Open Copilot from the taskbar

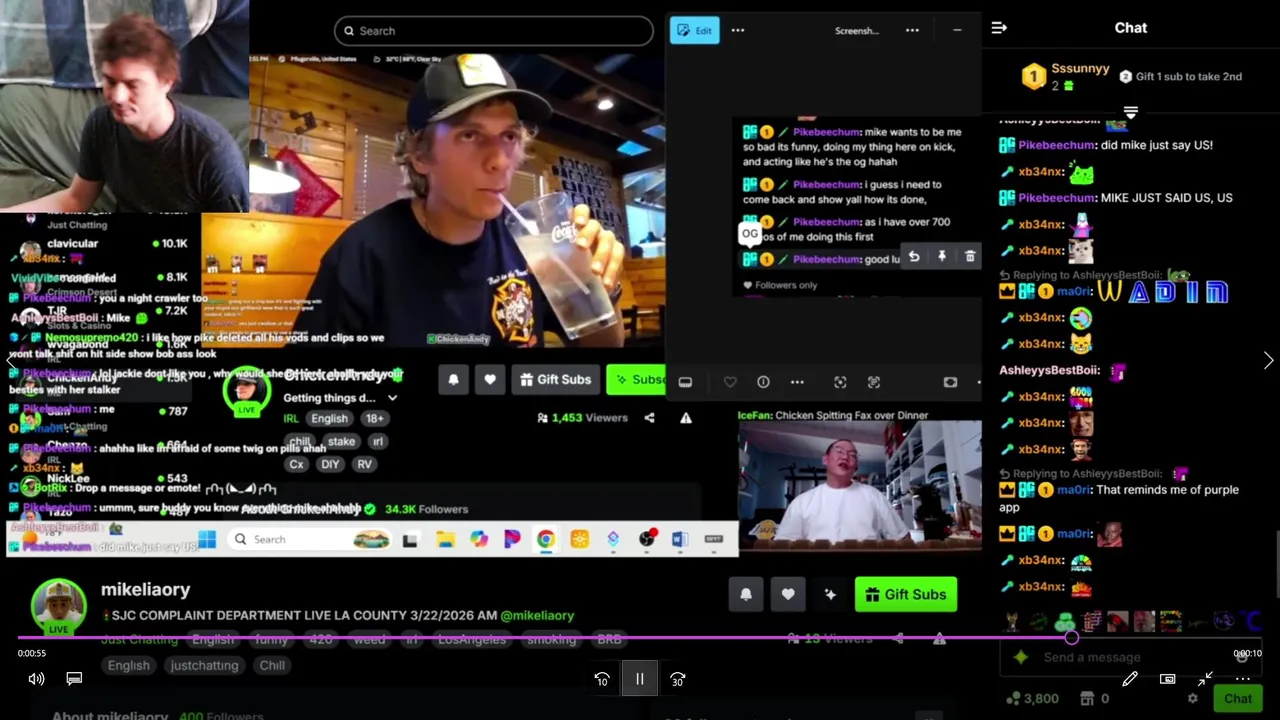click(x=479, y=539)
